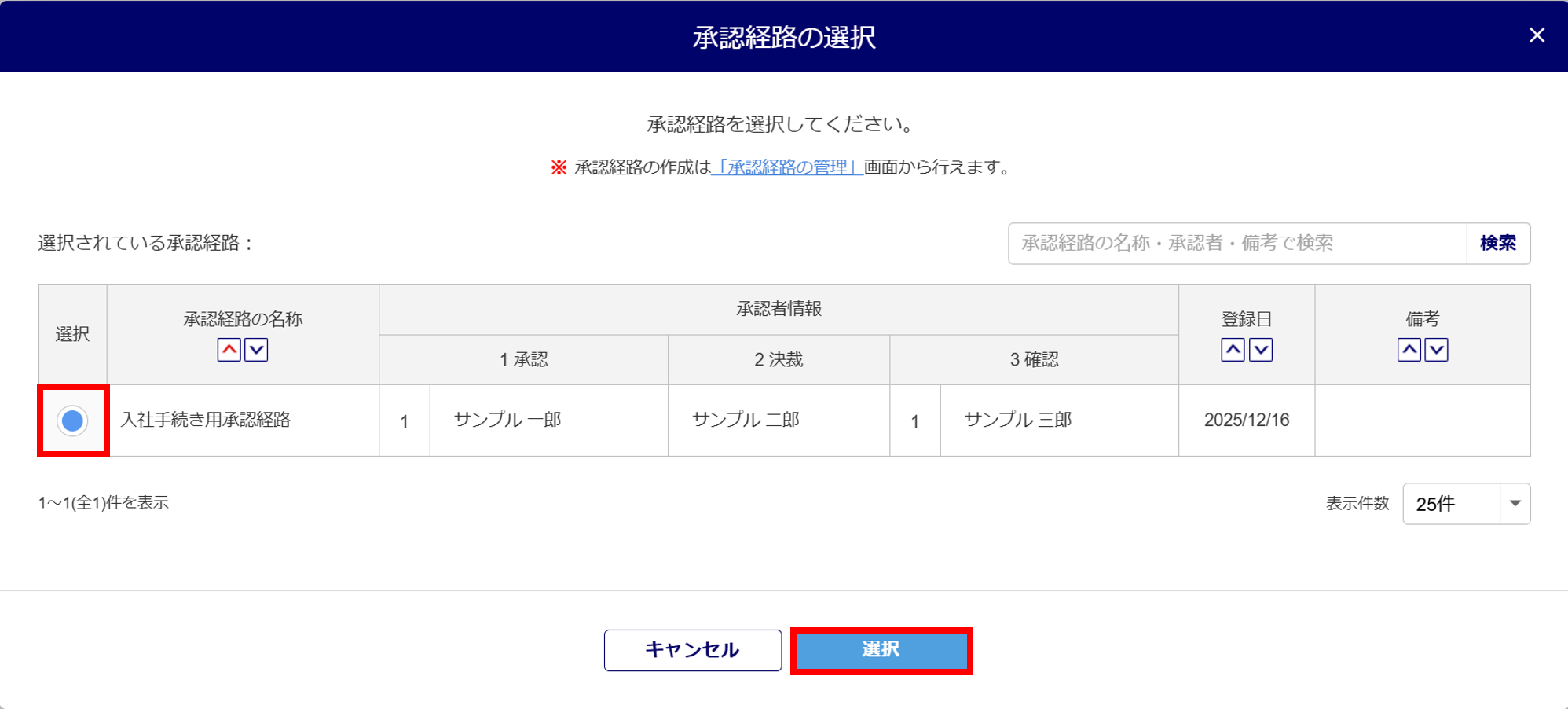1568x709 pixels.
Task: Sort 登録日 column ascending
Action: tap(1233, 350)
